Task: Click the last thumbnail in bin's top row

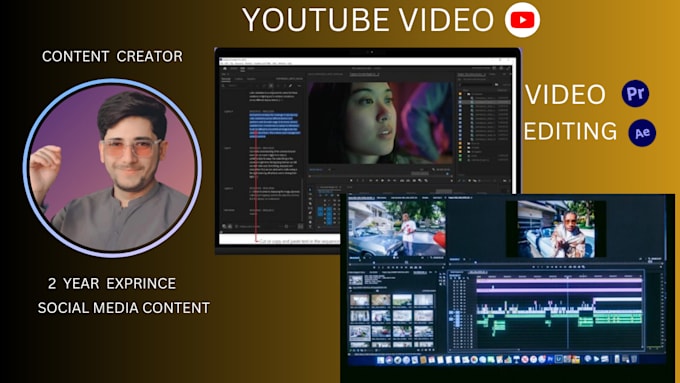Action: pyautogui.click(x=424, y=300)
